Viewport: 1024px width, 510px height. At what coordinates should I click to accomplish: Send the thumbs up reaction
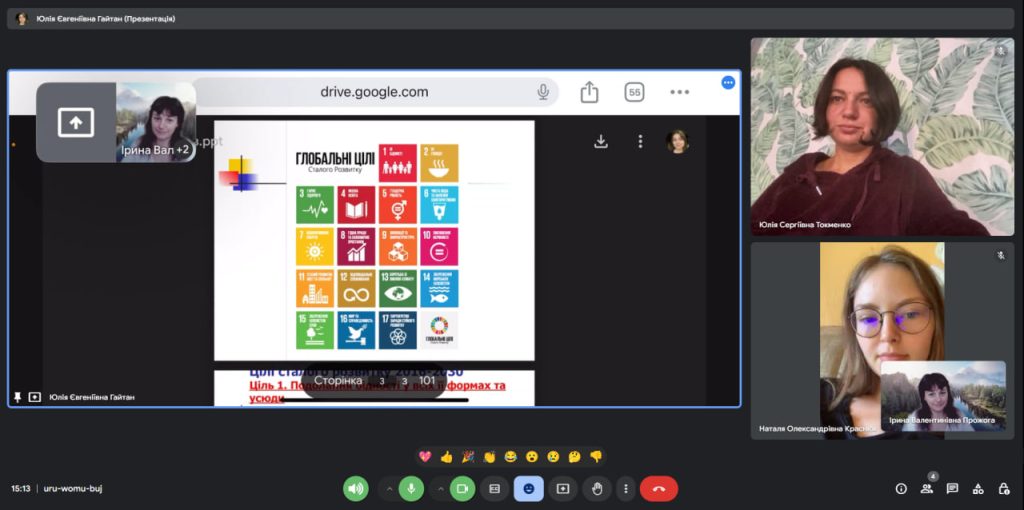[x=446, y=457]
